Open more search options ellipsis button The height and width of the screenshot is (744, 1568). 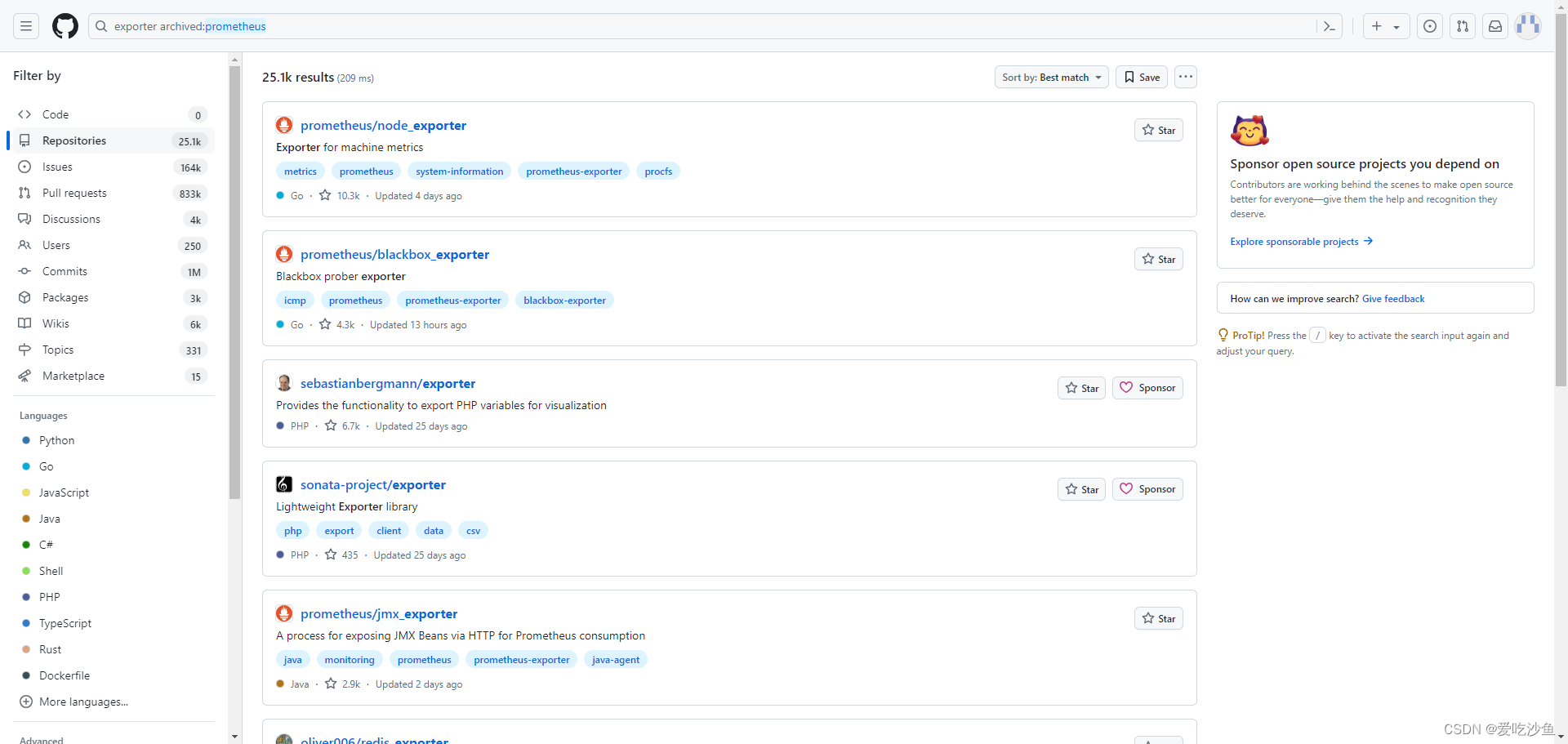[1186, 77]
